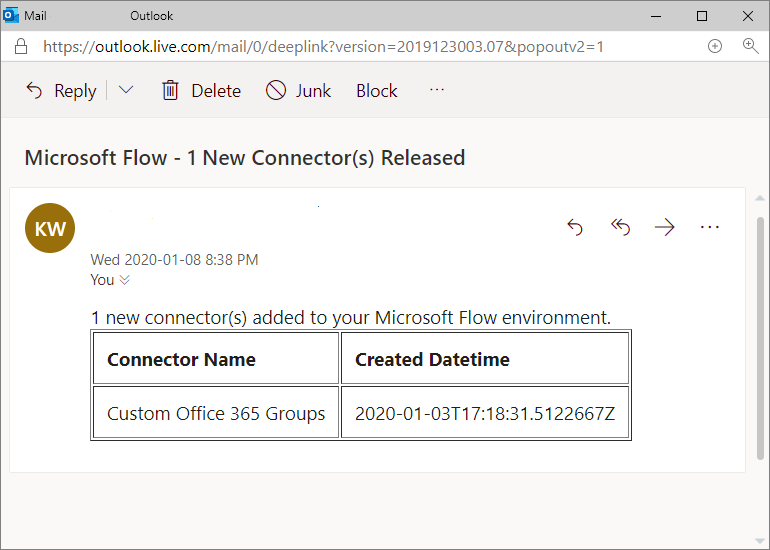770x550 pixels.
Task: Click the message scrollbar thumb
Action: tap(760, 338)
